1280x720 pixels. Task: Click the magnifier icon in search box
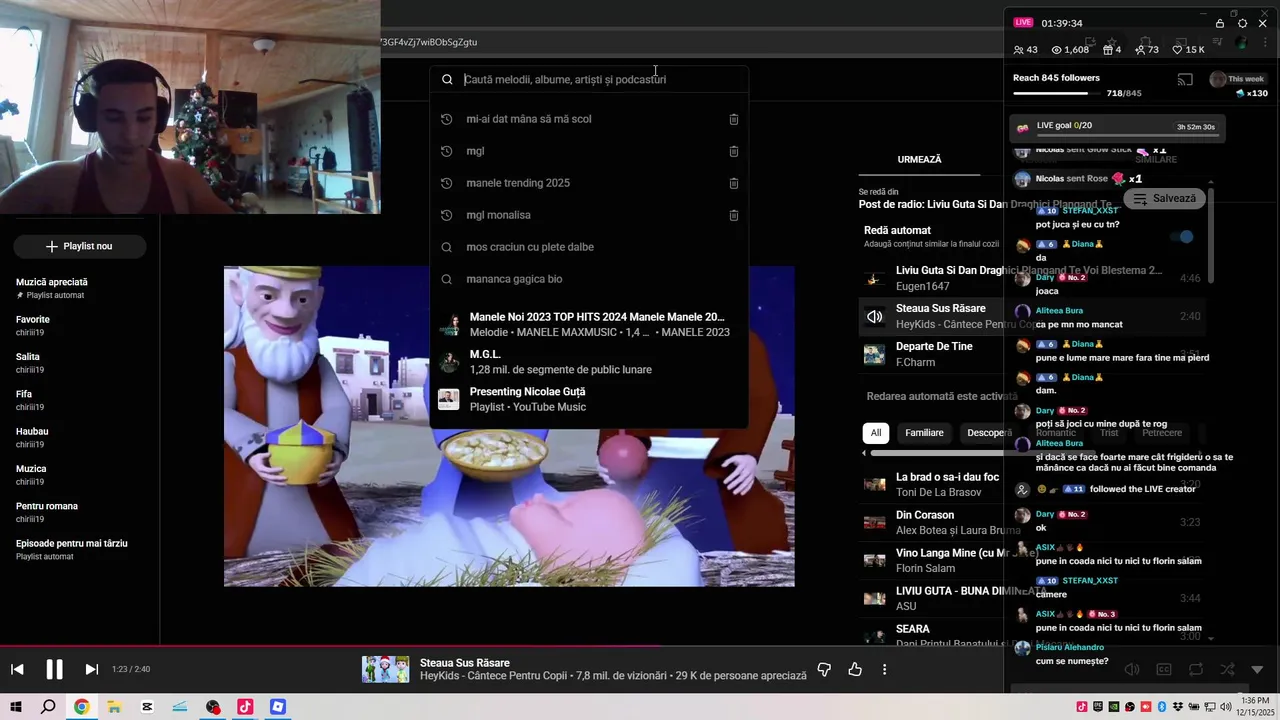point(447,79)
